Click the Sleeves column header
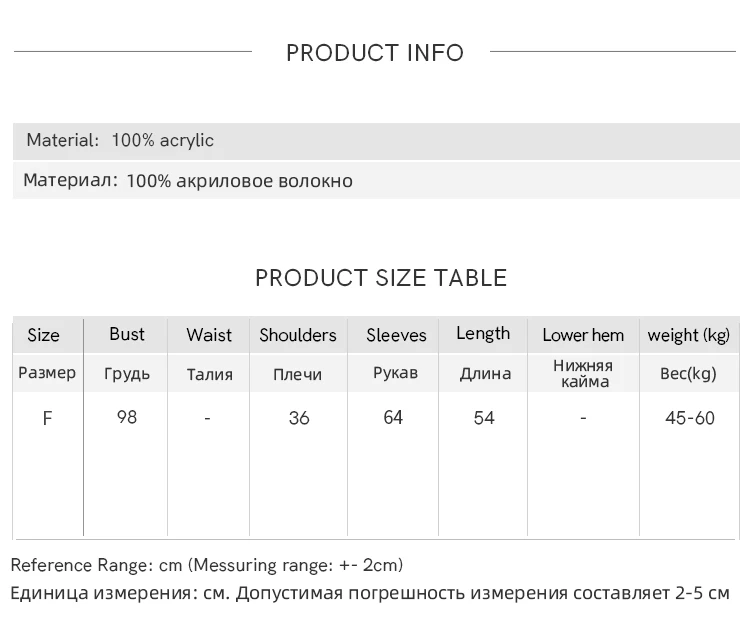 pos(396,335)
